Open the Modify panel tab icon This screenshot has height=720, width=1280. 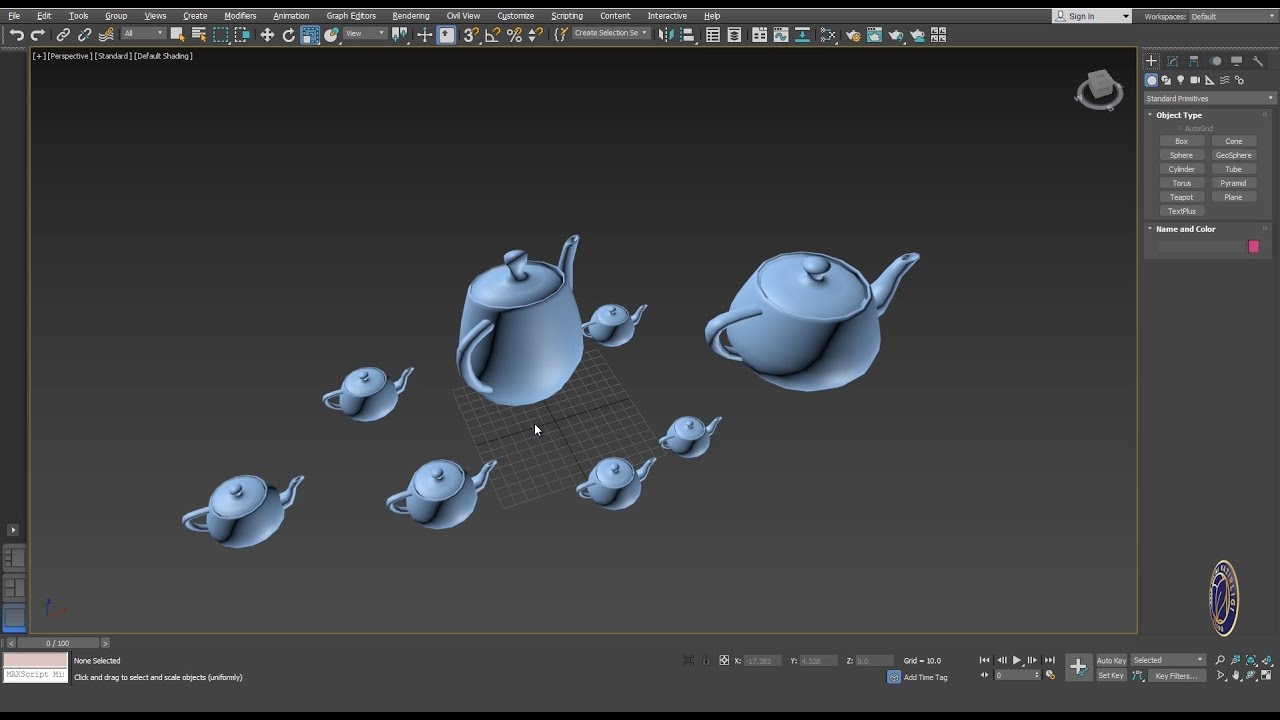[x=1173, y=61]
